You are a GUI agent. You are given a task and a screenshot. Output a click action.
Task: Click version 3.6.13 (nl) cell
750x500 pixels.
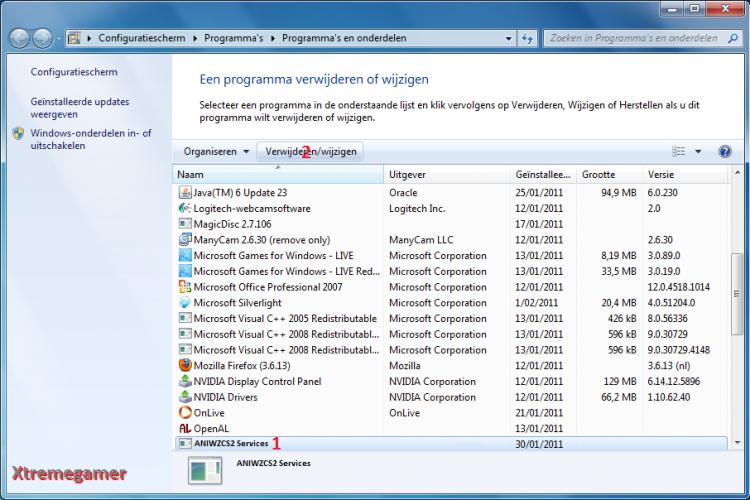(x=669, y=366)
